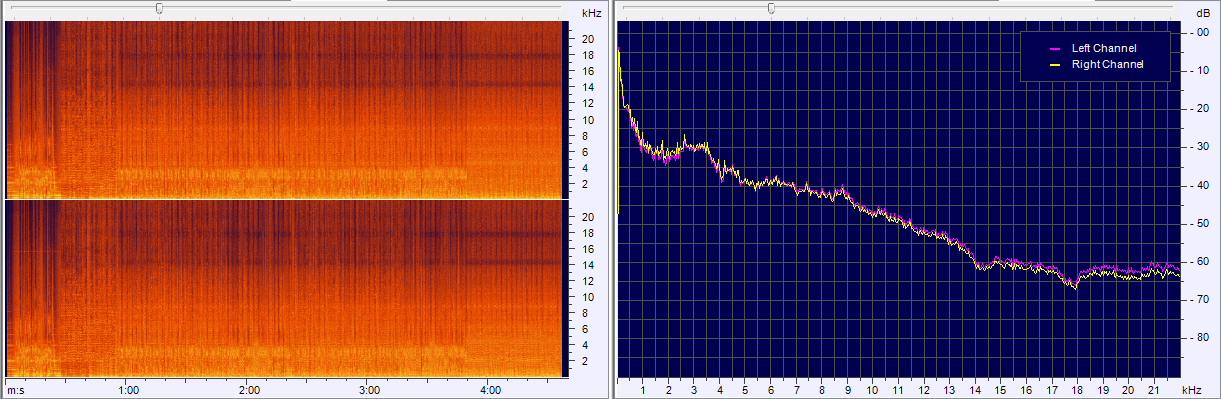Image resolution: width=1221 pixels, height=399 pixels.
Task: Click the slider thumb above the spectrum graph
Action: (771, 9)
